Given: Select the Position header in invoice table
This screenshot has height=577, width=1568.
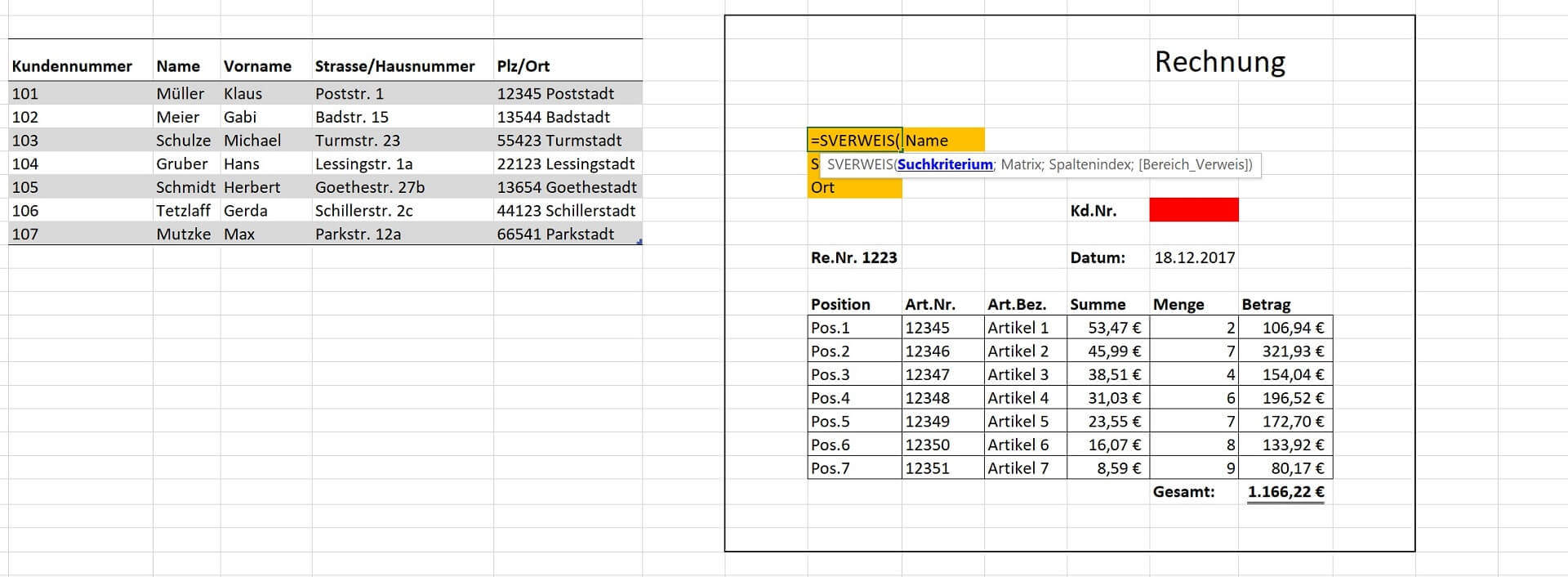Looking at the screenshot, I should pos(855,304).
